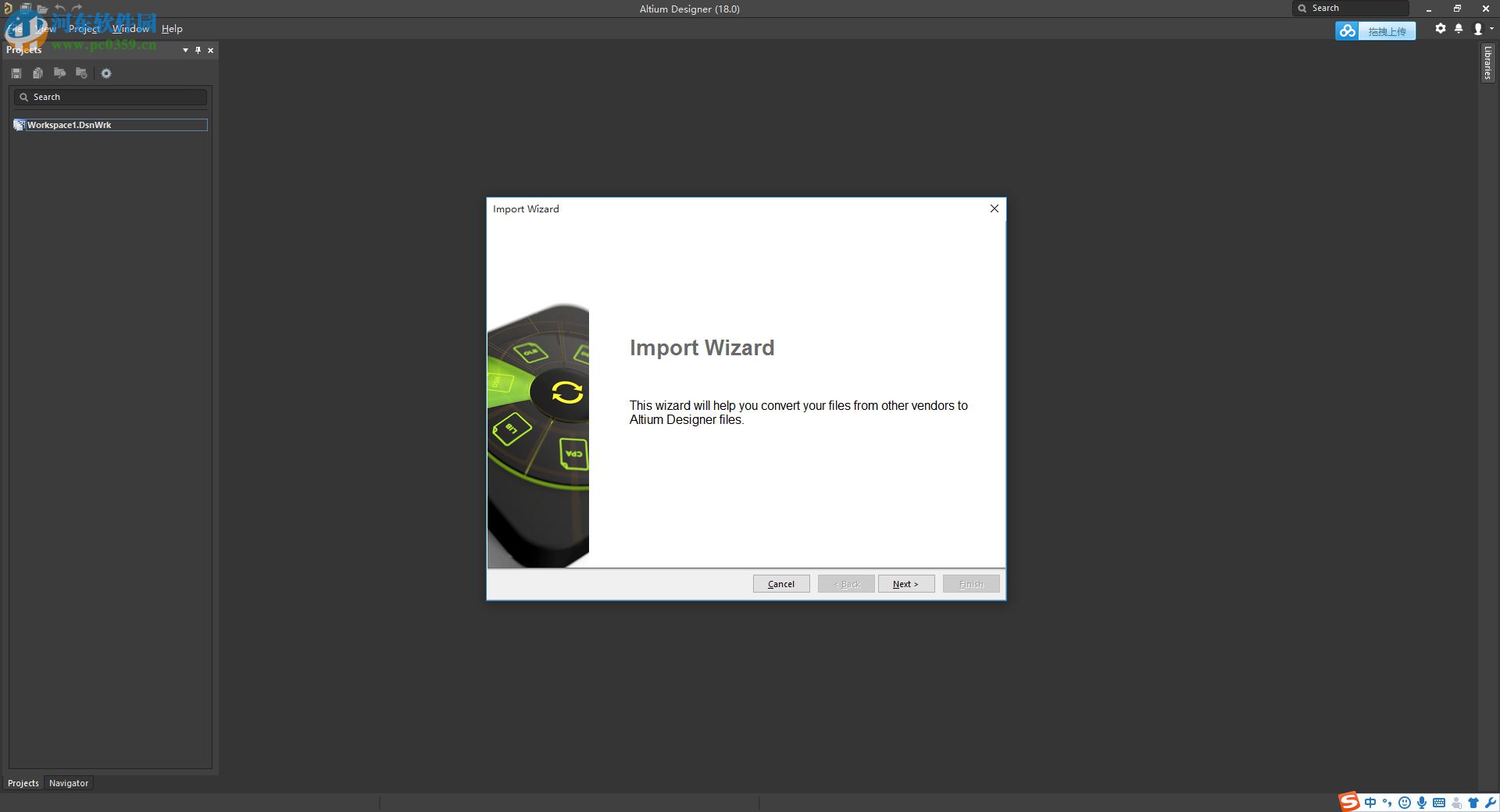1500x812 pixels.
Task: Click the Workspace1.DsnWrk workspace icon
Action: click(20, 125)
